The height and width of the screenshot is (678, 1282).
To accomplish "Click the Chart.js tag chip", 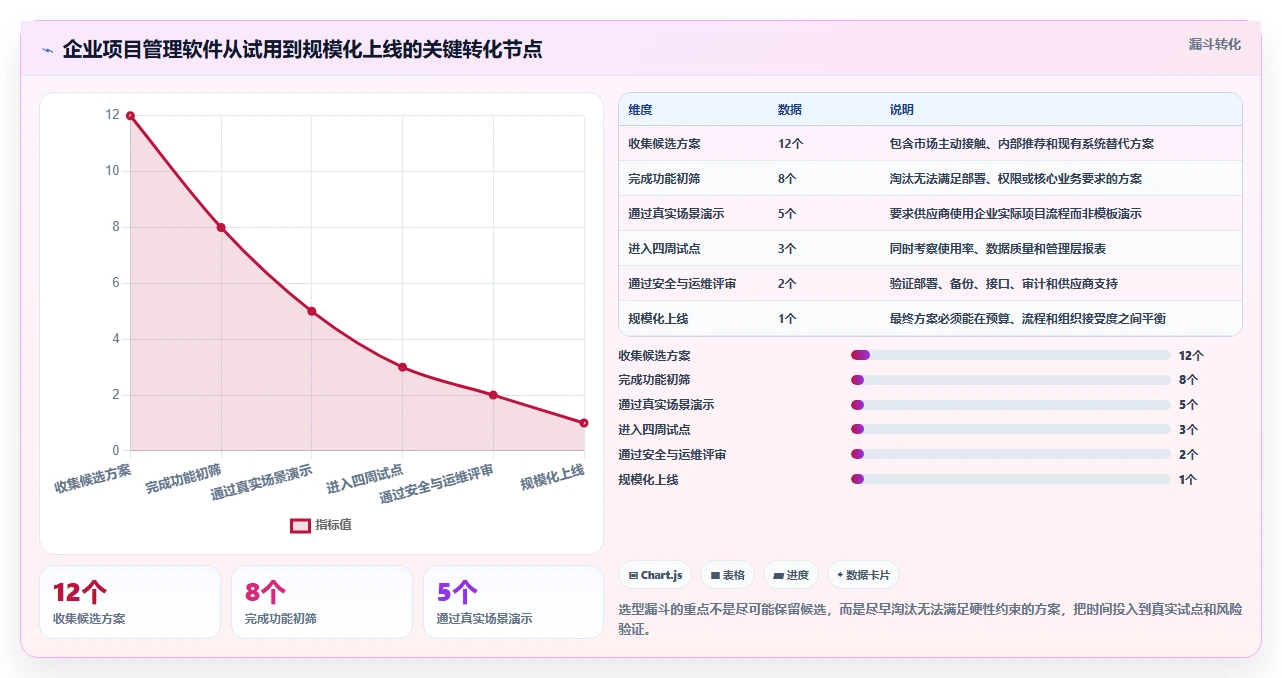I will pos(656,575).
